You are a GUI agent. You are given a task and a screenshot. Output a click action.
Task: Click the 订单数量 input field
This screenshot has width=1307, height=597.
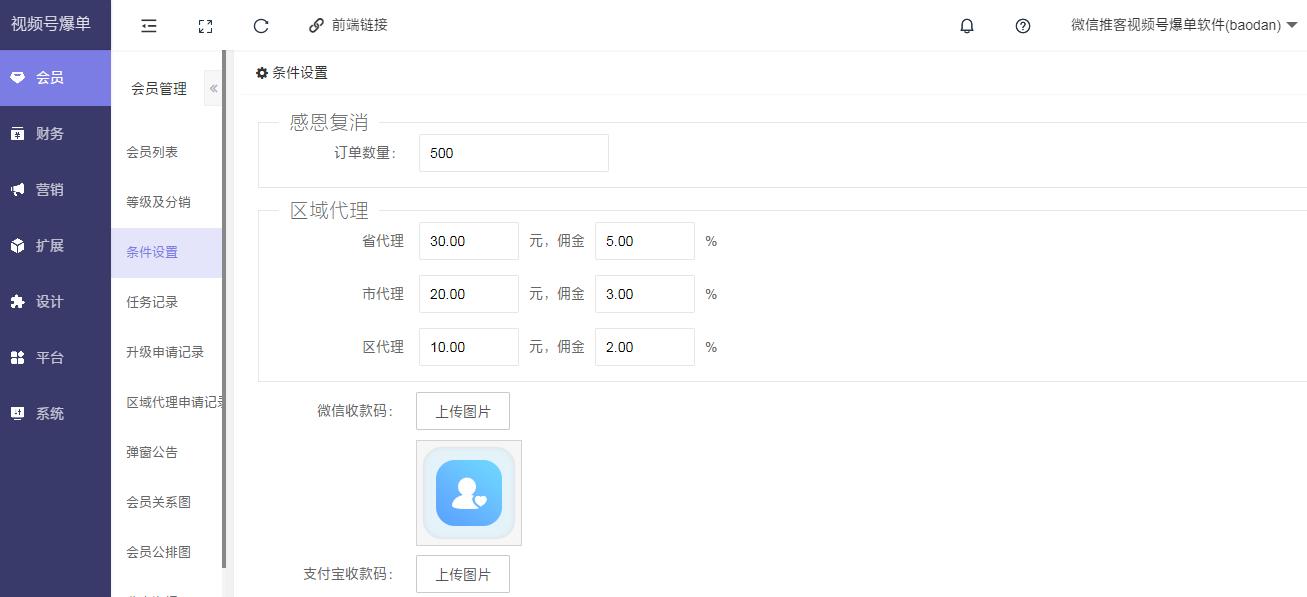point(513,153)
